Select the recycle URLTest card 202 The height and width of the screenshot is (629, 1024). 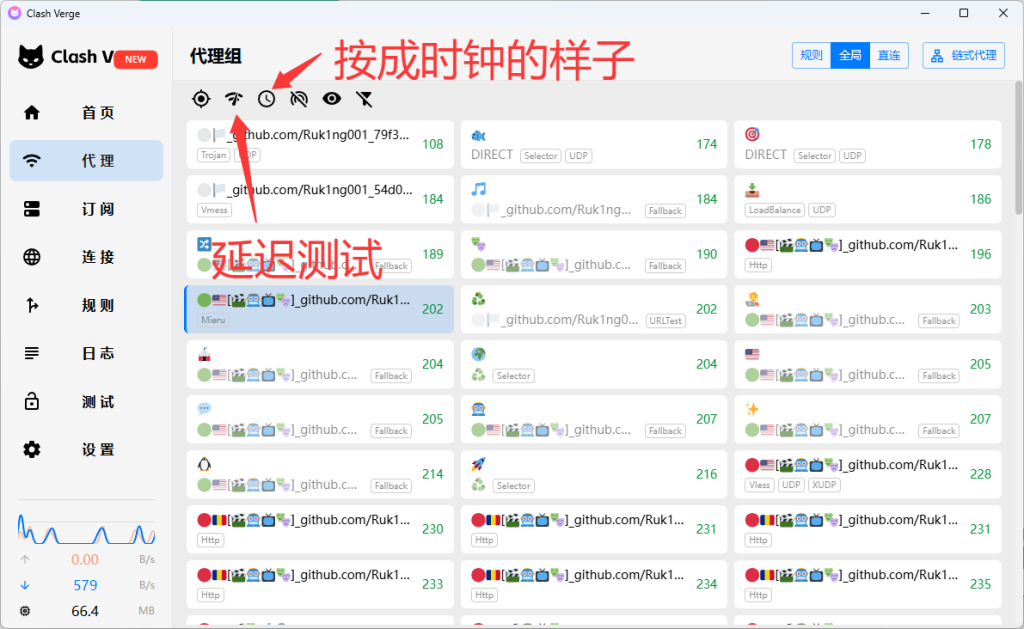pos(594,309)
